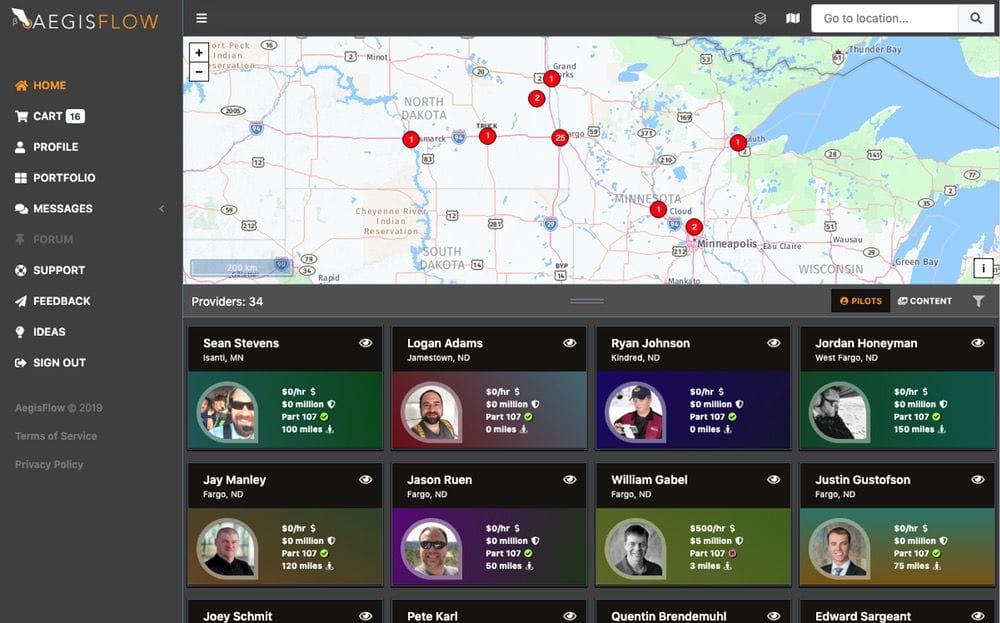Click the map layers icon near the search bar

coord(759,17)
